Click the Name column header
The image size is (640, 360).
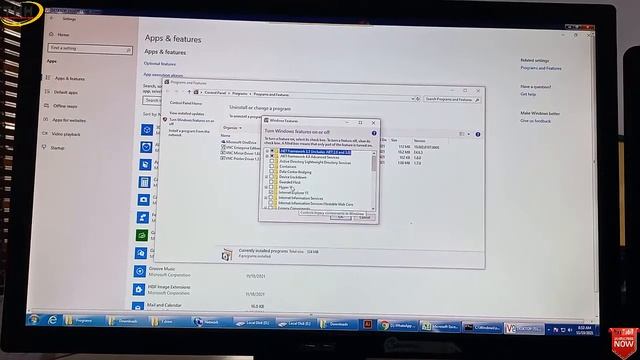[x=226, y=136]
